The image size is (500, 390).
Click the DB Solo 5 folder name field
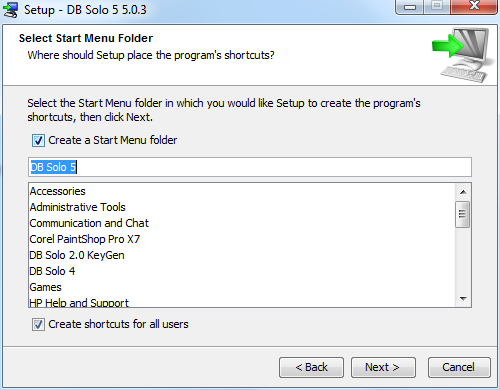tap(250, 167)
